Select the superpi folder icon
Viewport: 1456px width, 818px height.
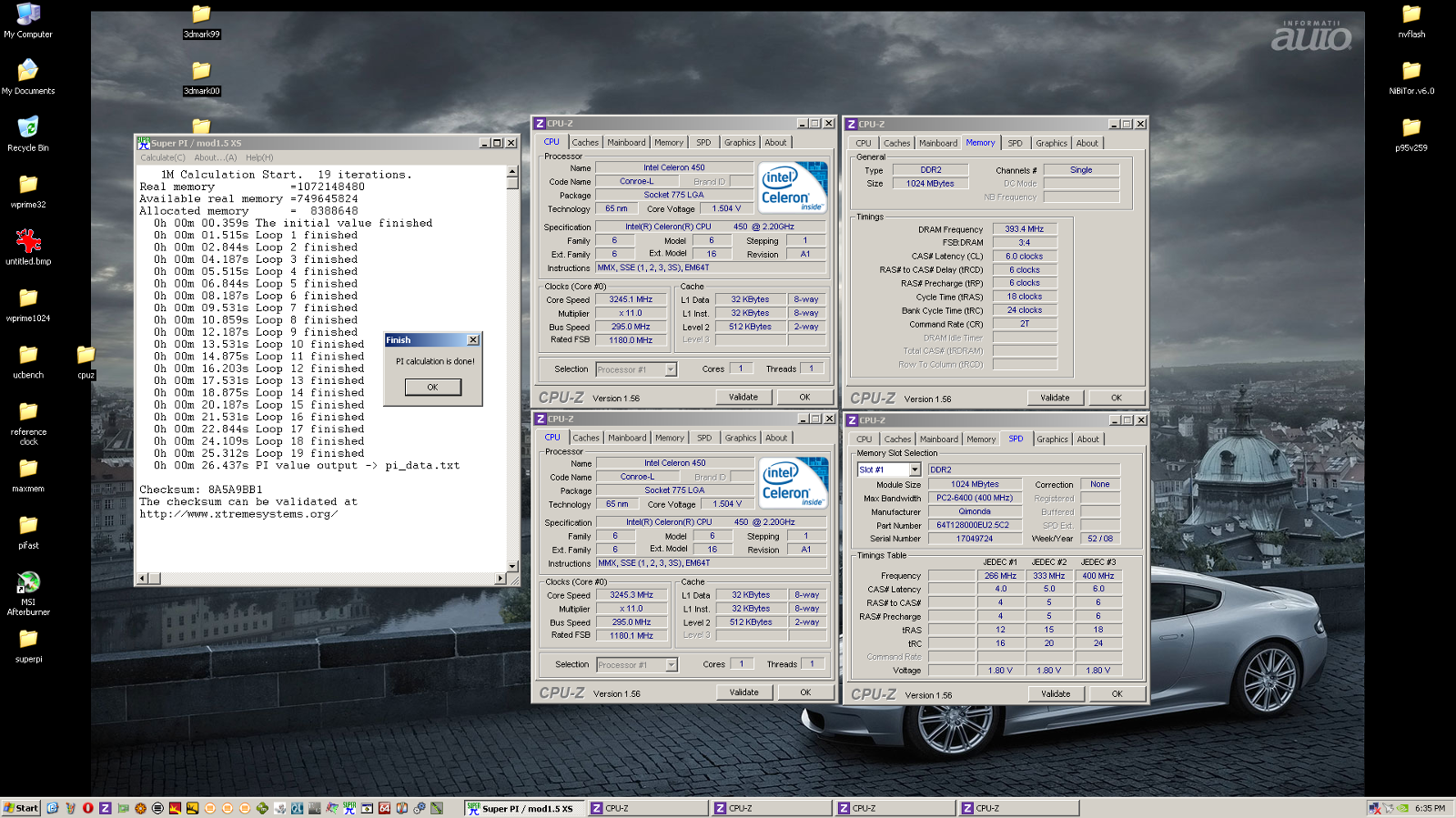28,646
